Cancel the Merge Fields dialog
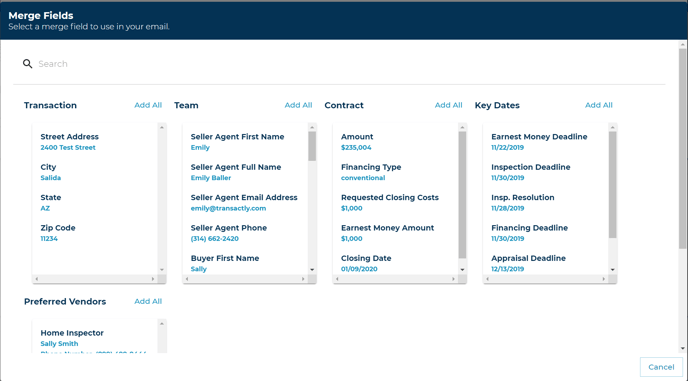Image resolution: width=688 pixels, height=381 pixels. point(661,367)
